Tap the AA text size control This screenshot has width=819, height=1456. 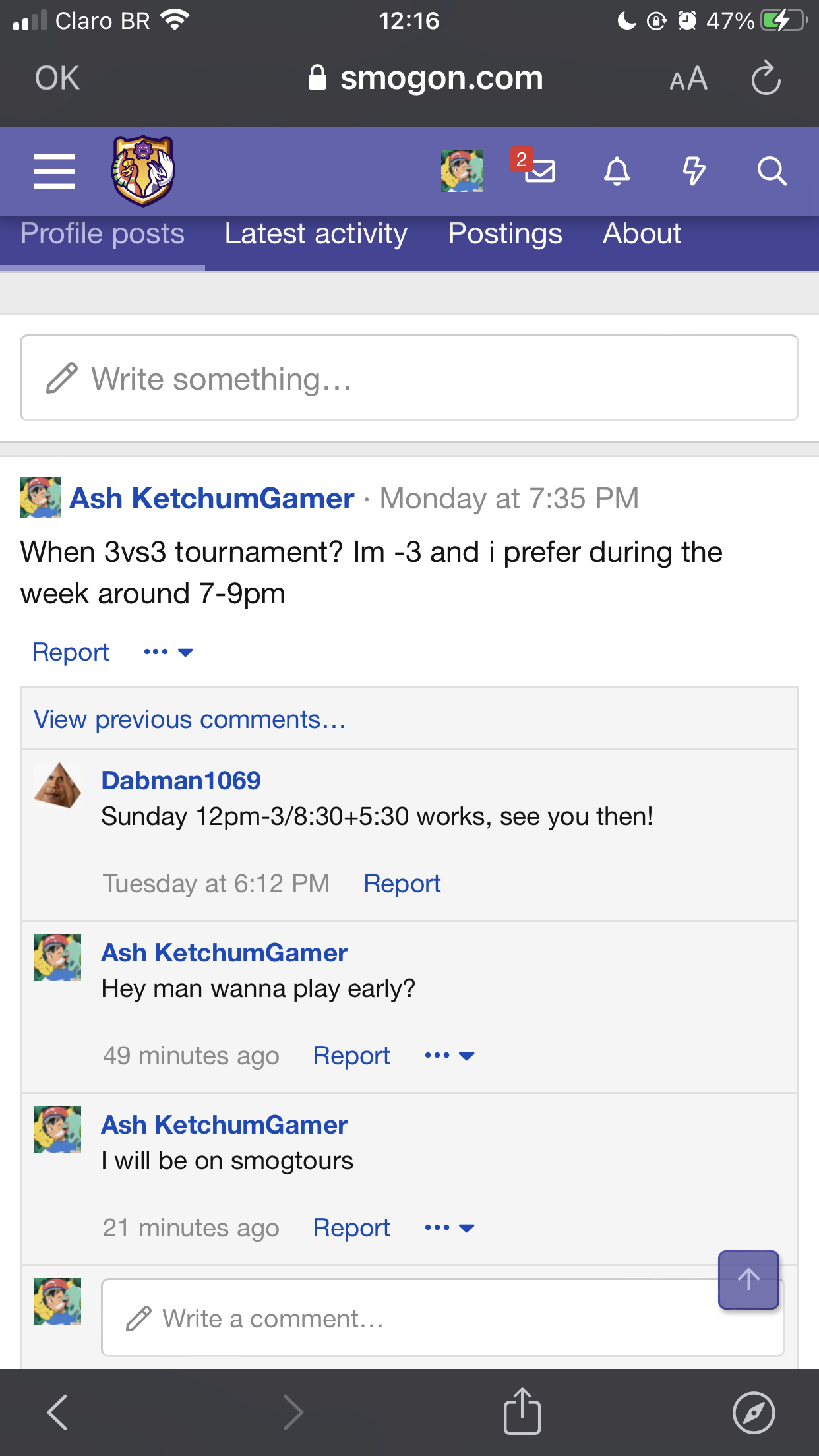[x=688, y=79]
